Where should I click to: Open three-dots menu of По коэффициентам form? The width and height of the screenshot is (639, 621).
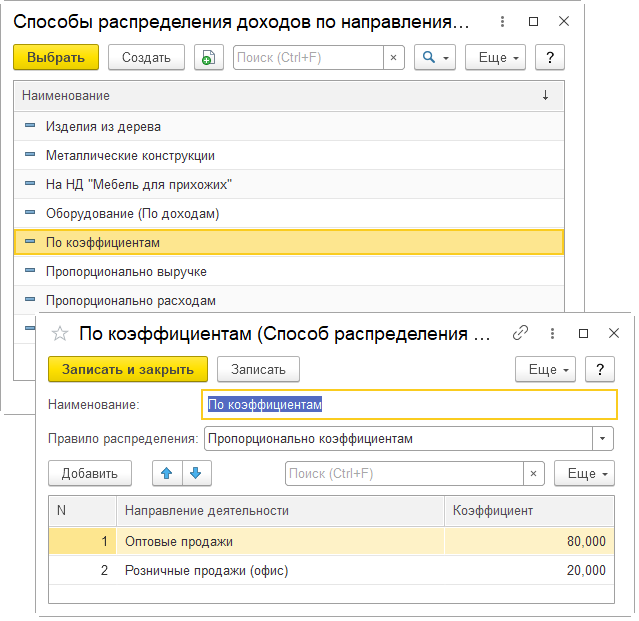[552, 333]
